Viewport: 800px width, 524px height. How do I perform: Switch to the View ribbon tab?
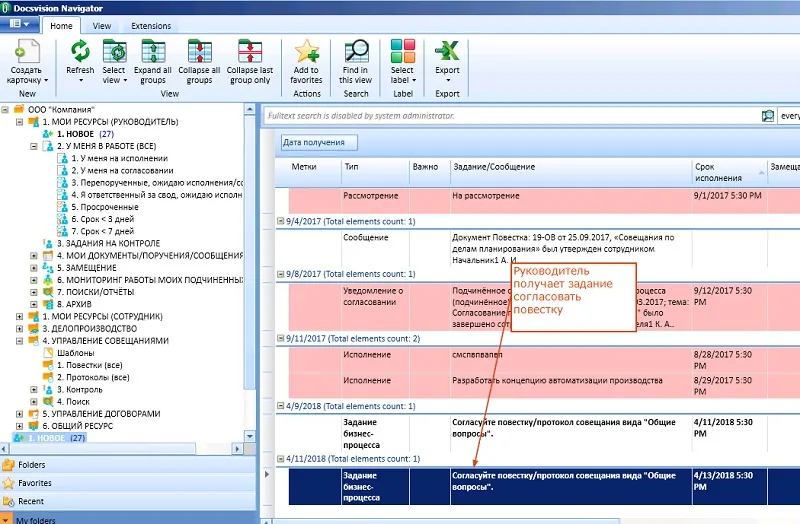pos(102,26)
